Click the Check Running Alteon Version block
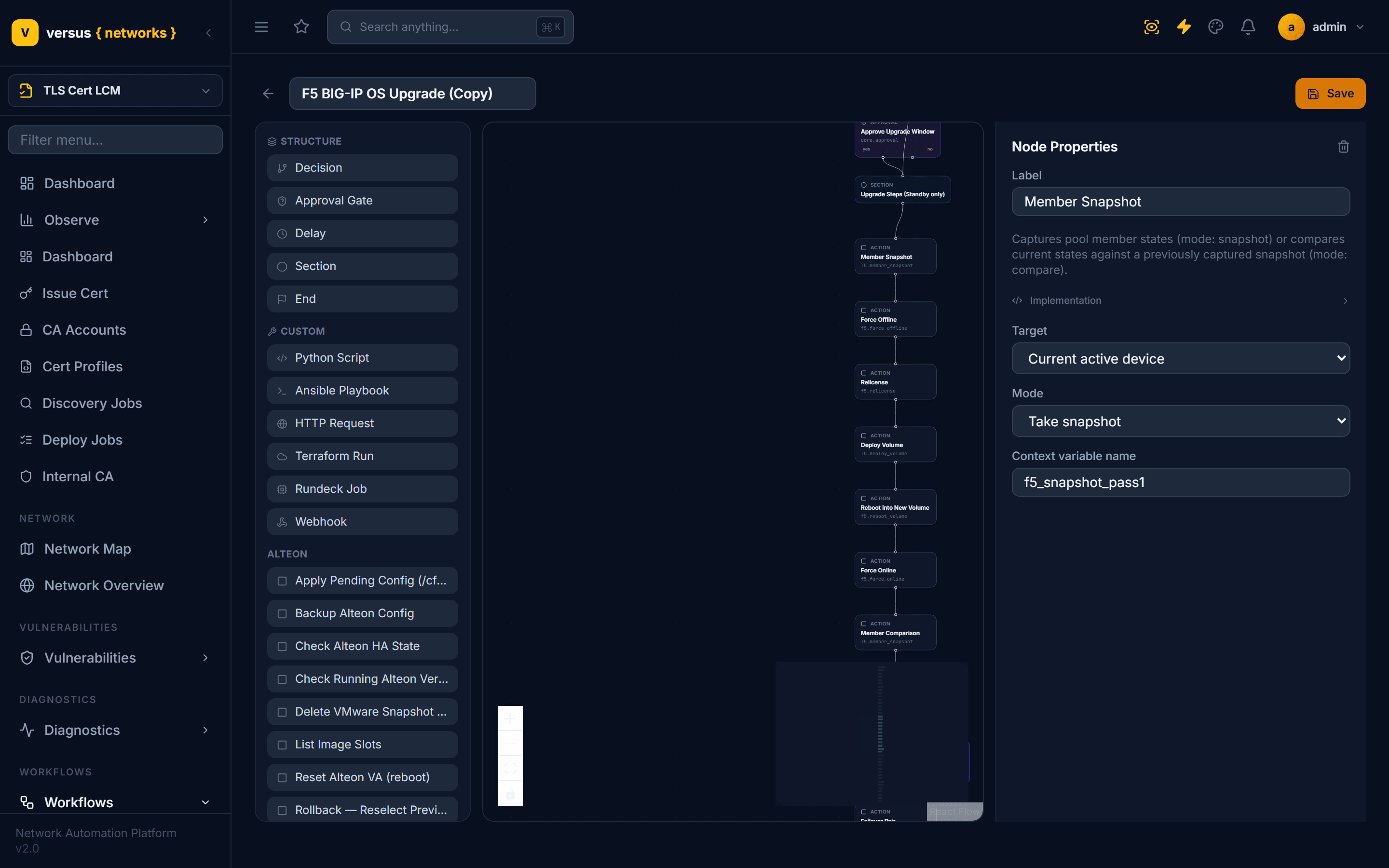The image size is (1389, 868). (362, 678)
